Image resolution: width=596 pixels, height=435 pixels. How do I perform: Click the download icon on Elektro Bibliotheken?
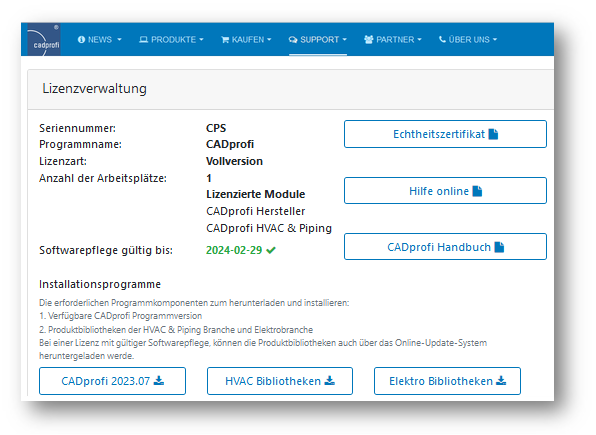coord(501,380)
